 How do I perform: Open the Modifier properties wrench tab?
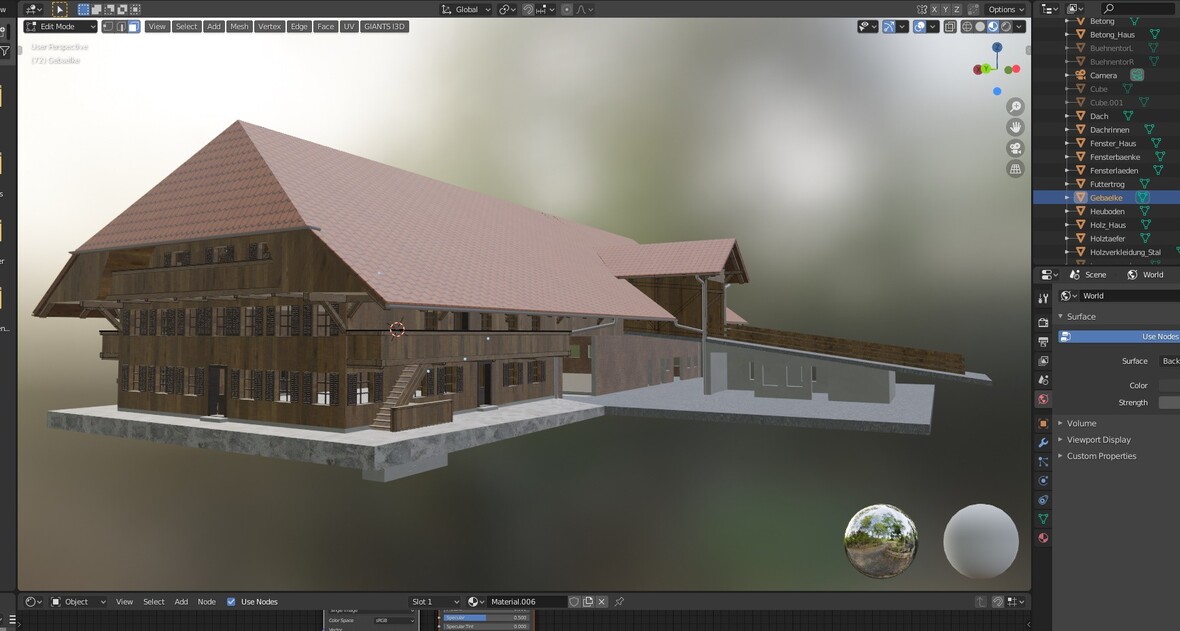click(1043, 442)
